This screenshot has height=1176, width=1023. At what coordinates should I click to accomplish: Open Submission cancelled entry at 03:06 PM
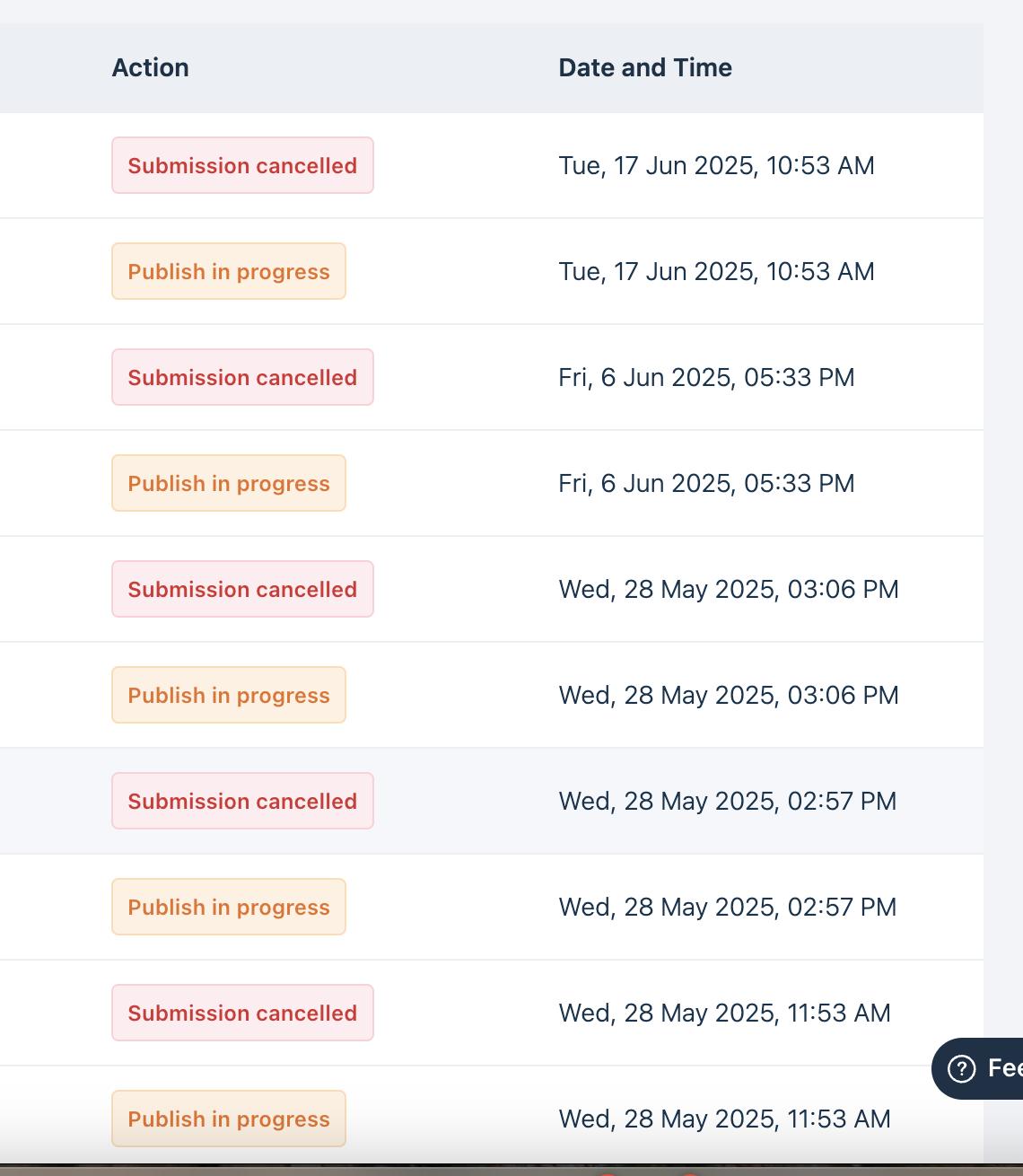(x=242, y=590)
